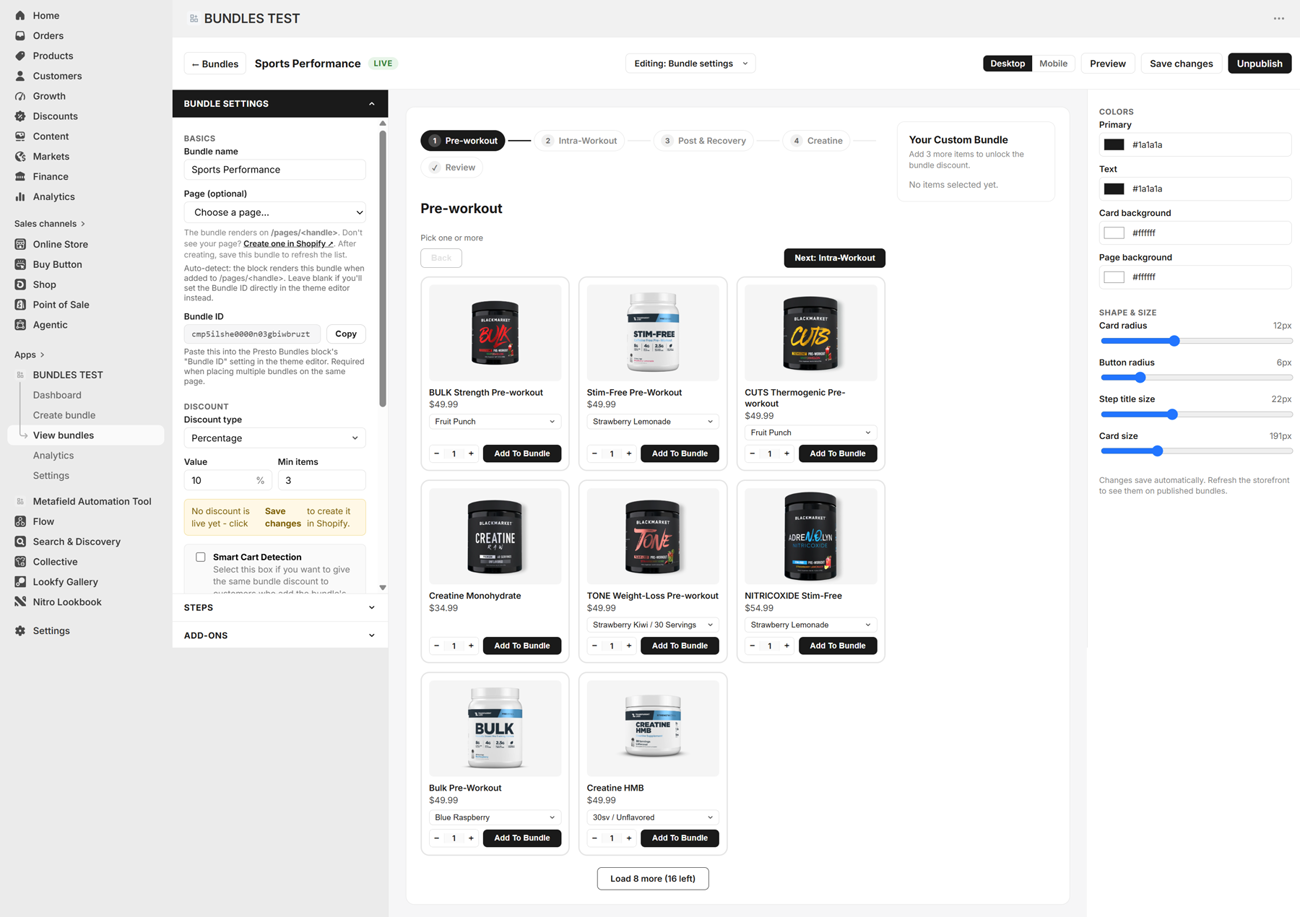Add Creatine HMB to bundle
Screen dimensions: 1300x917
pyautogui.click(x=679, y=838)
